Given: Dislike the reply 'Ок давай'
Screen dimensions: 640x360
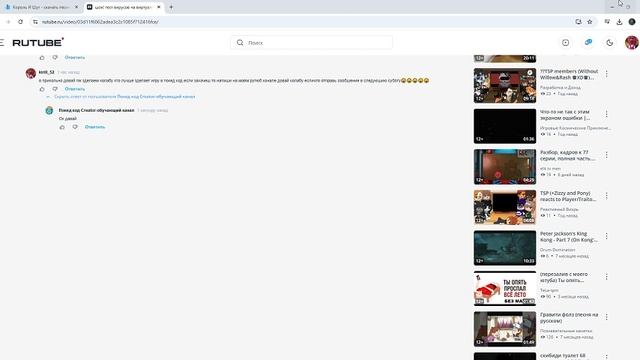Looking at the screenshot, I should click(x=75, y=127).
